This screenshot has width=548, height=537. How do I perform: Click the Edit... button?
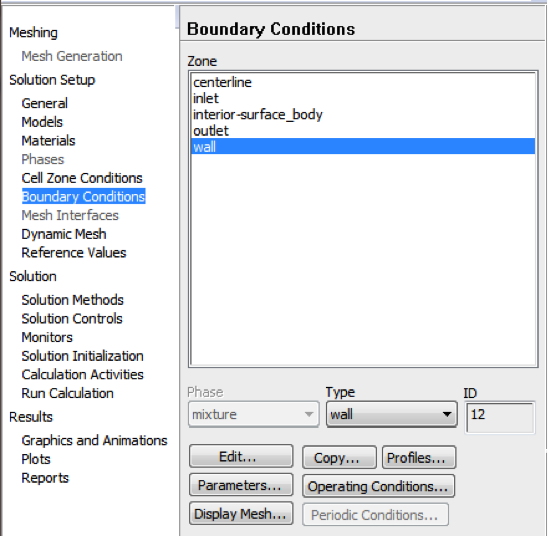pos(241,456)
